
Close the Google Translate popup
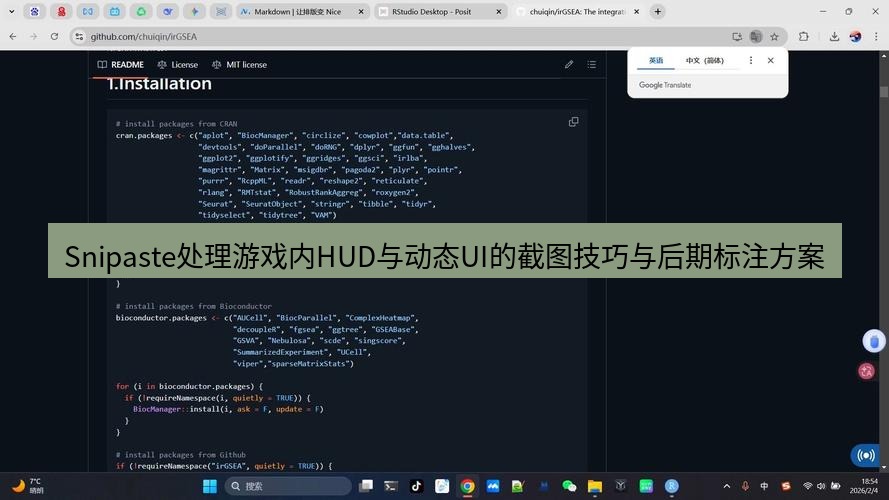[x=771, y=60]
